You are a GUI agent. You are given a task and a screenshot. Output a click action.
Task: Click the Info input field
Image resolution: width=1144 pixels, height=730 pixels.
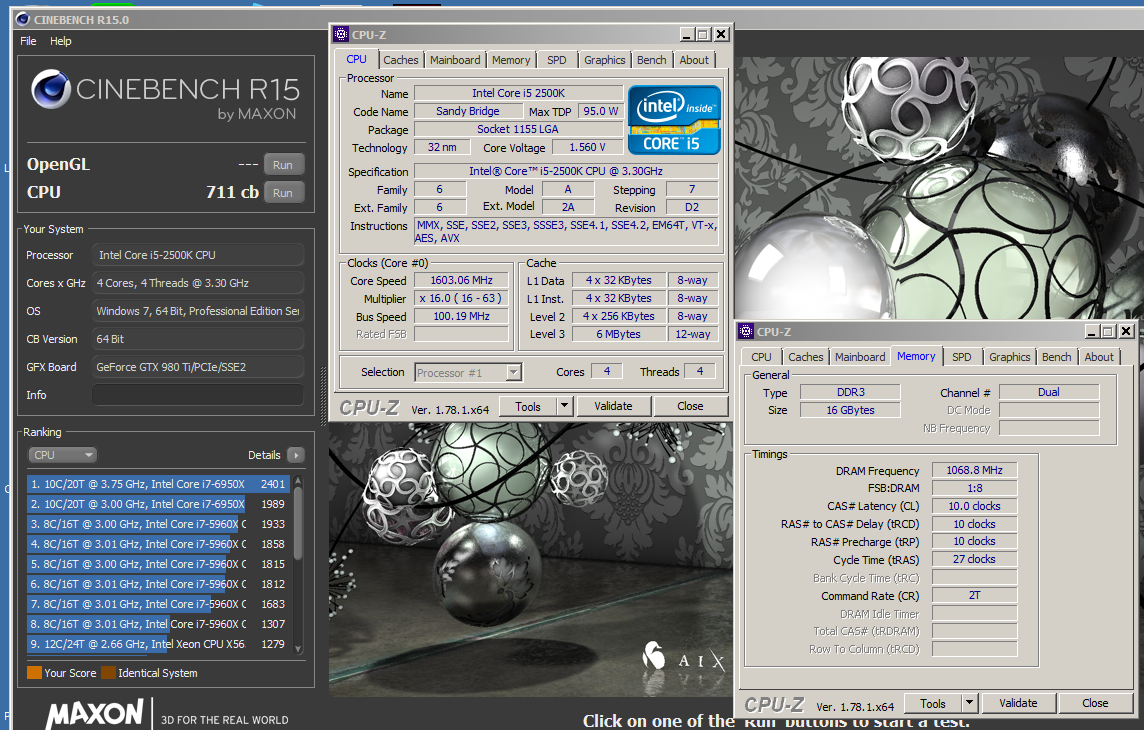point(198,395)
